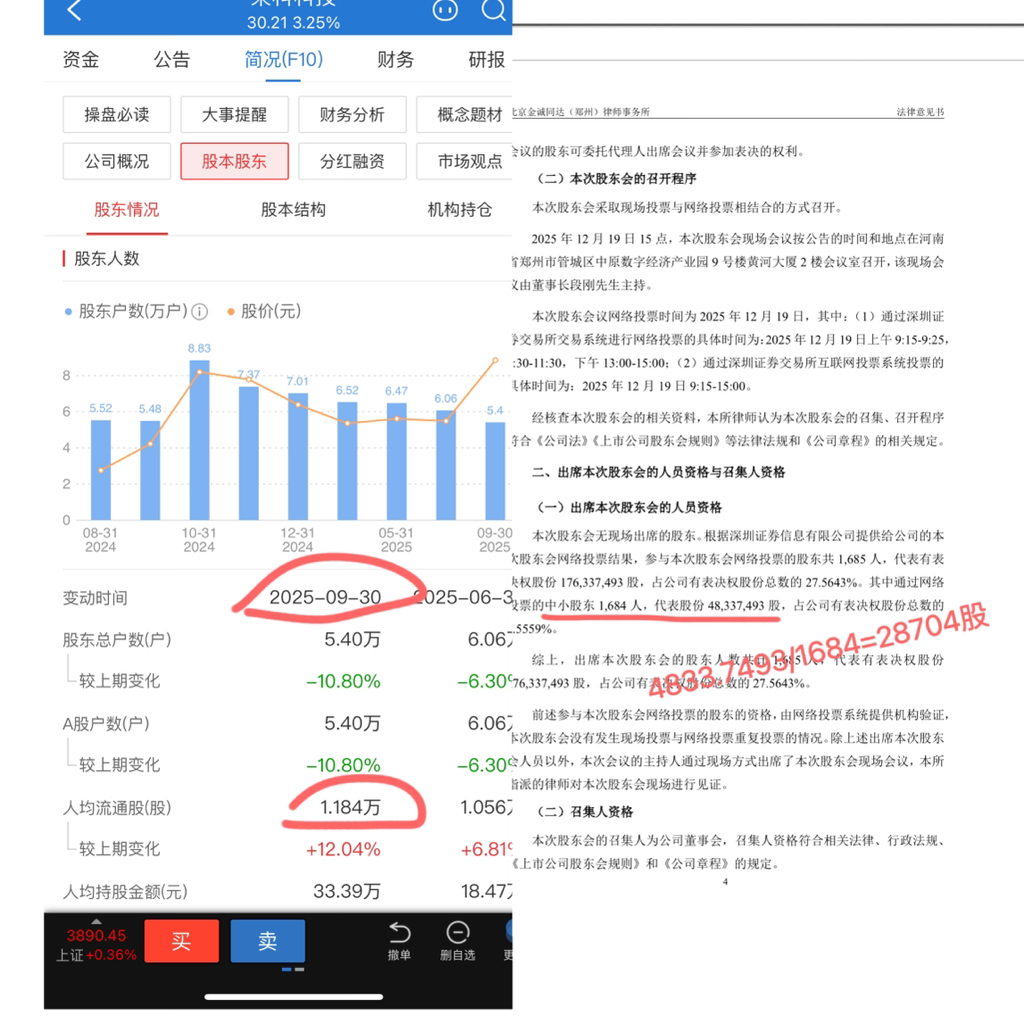Open 公司概况 section
This screenshot has height=1024, width=1024.
tap(117, 161)
